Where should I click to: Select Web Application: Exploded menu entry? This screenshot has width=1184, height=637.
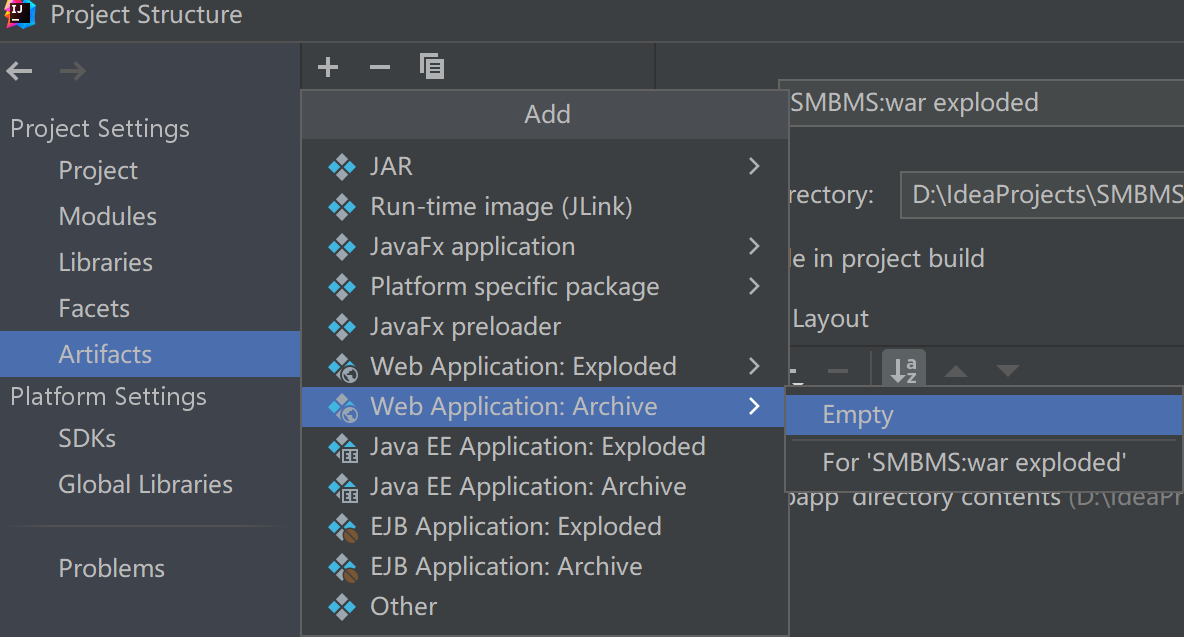point(523,366)
